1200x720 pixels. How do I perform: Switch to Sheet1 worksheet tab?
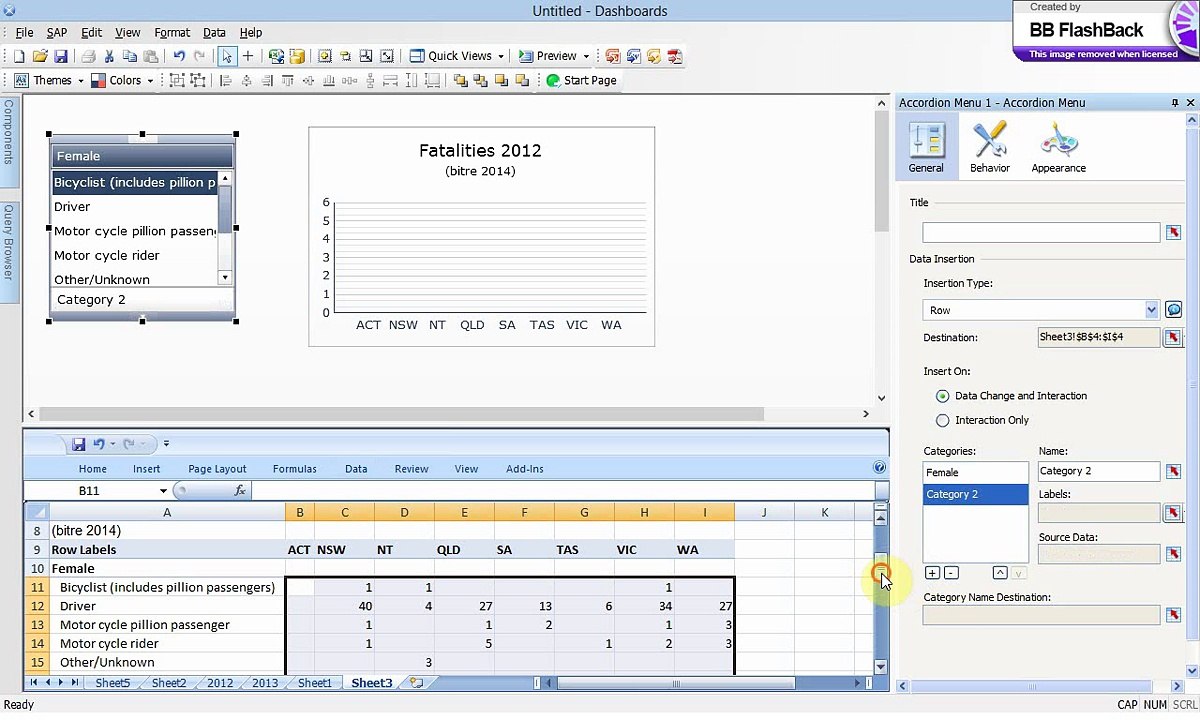[x=314, y=683]
